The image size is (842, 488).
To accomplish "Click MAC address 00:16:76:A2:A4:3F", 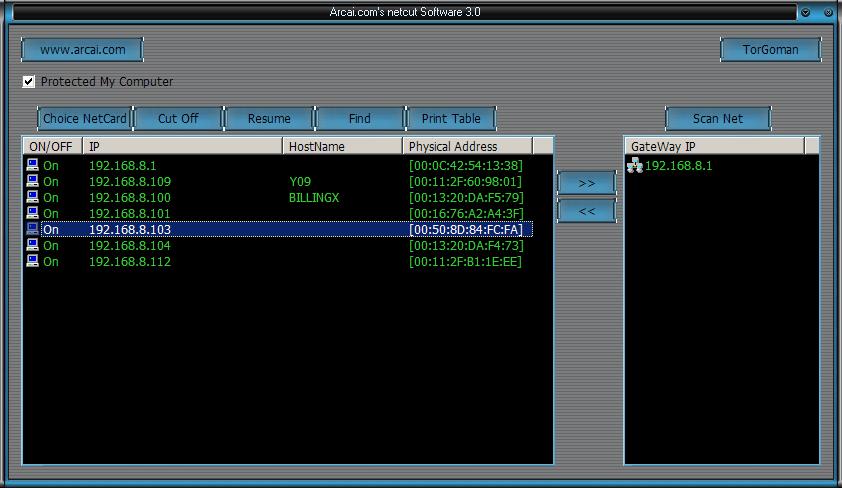I will pyautogui.click(x=466, y=214).
